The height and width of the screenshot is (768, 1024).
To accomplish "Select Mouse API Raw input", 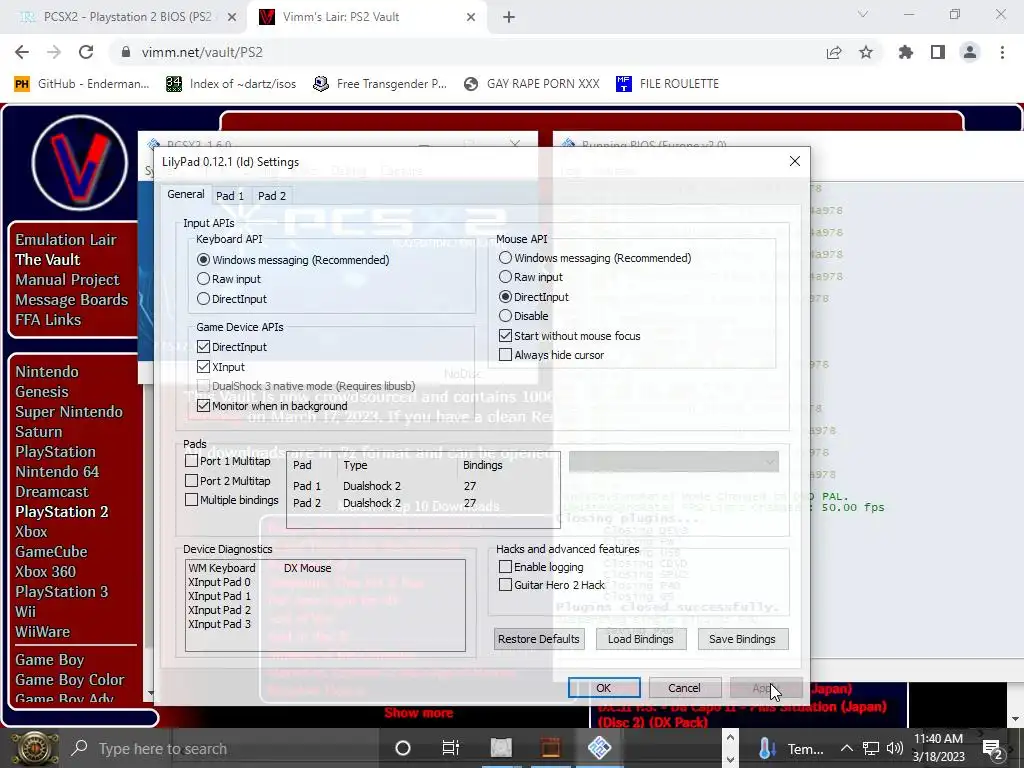I will click(x=505, y=277).
